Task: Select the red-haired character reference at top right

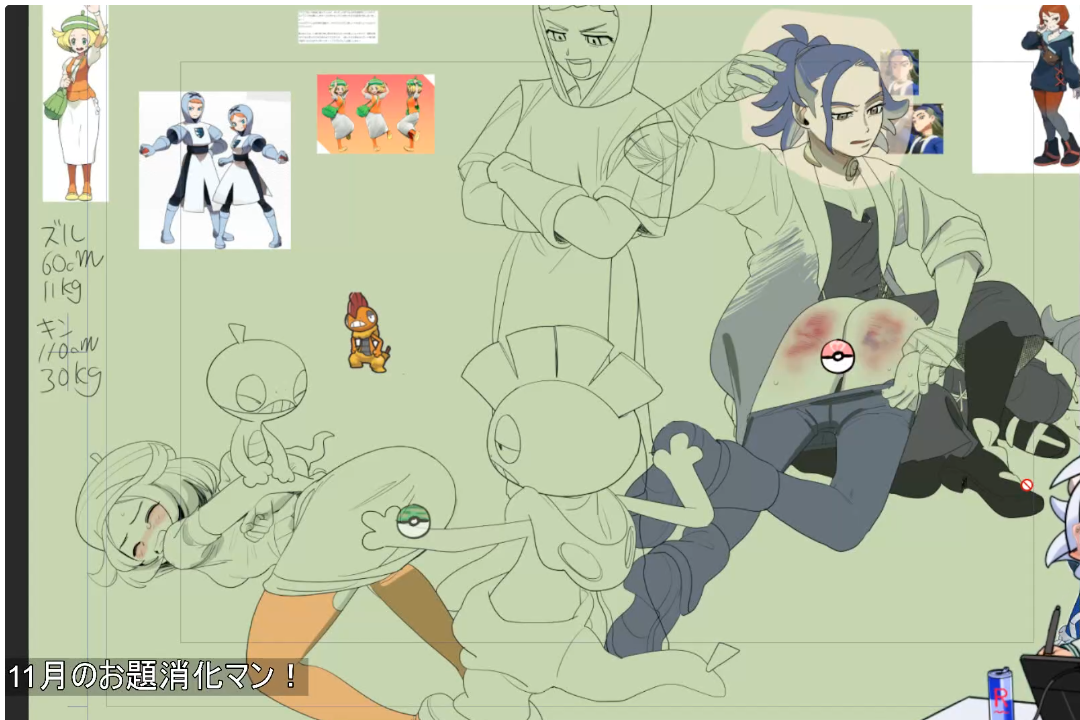Action: [x=1026, y=88]
